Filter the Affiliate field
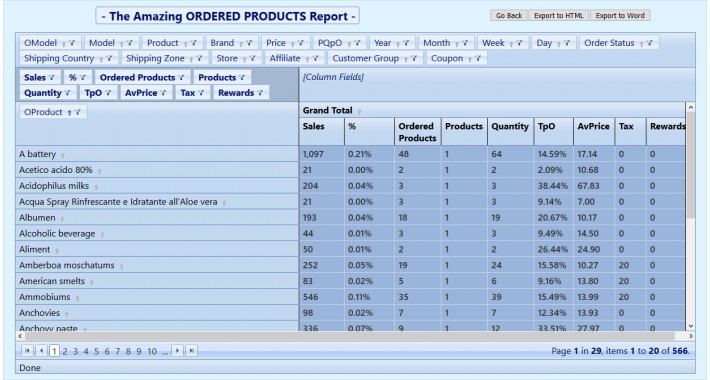Screen dimensions: 710x380 tap(316, 58)
